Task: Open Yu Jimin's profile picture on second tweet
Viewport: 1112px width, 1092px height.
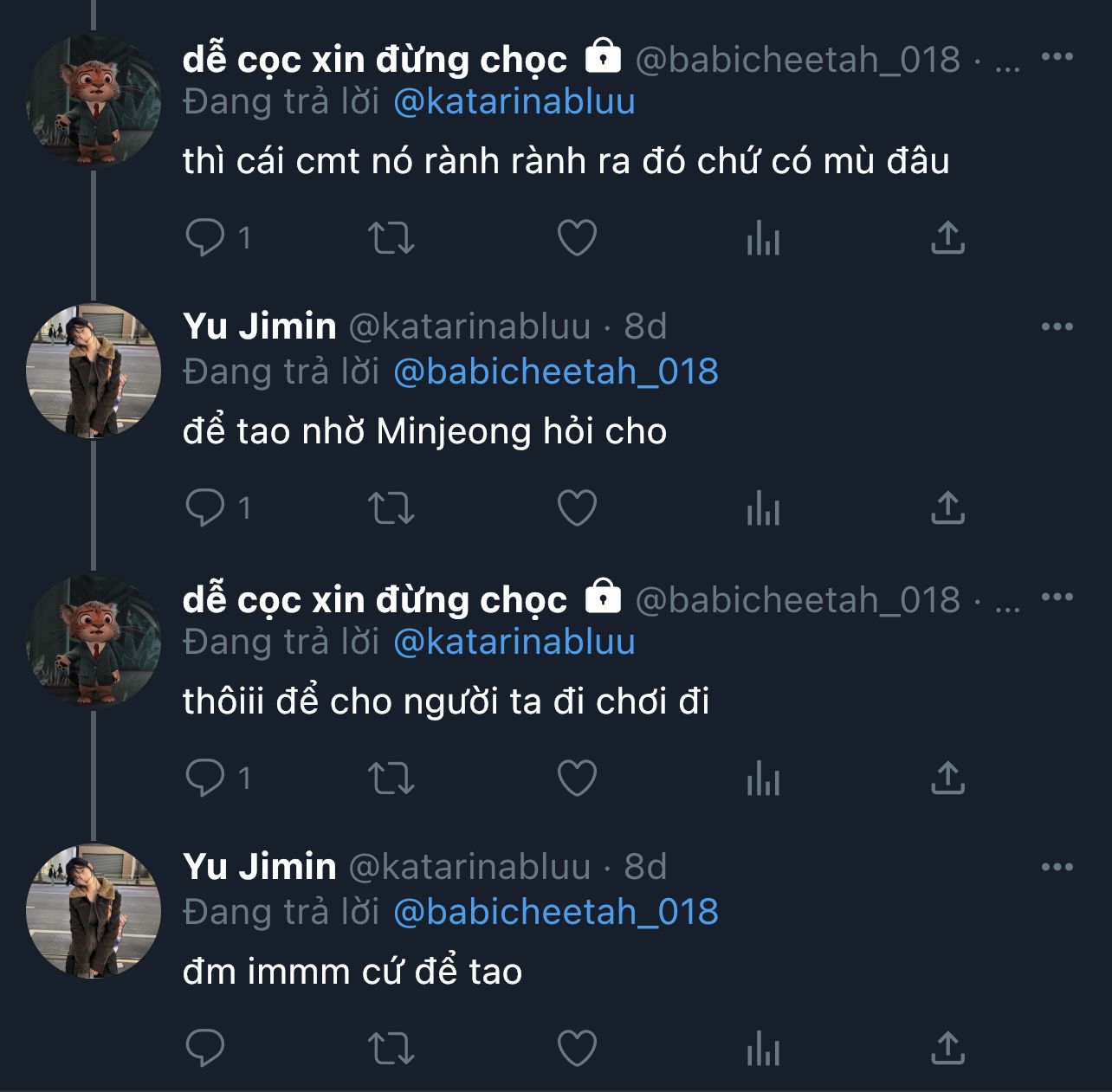Action: [x=94, y=371]
